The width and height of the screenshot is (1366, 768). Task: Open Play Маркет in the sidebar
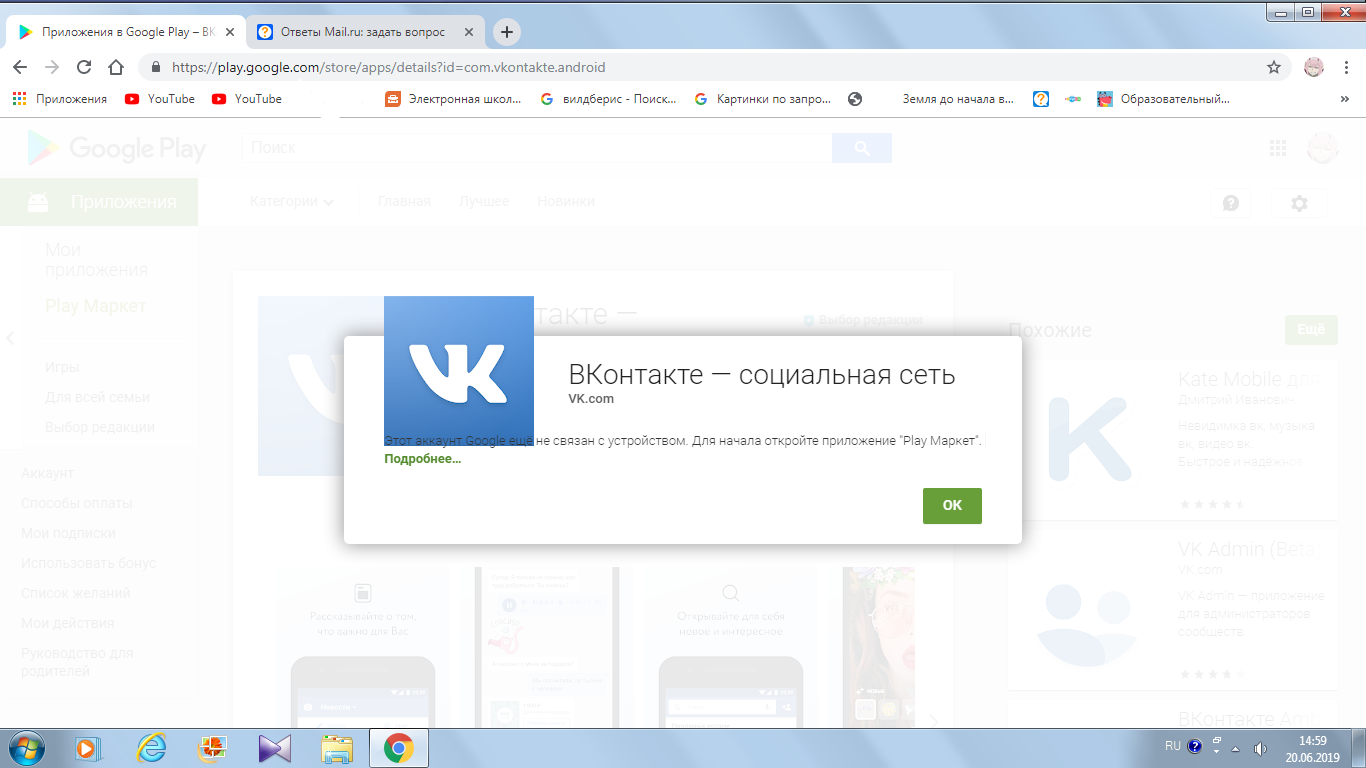[x=96, y=306]
